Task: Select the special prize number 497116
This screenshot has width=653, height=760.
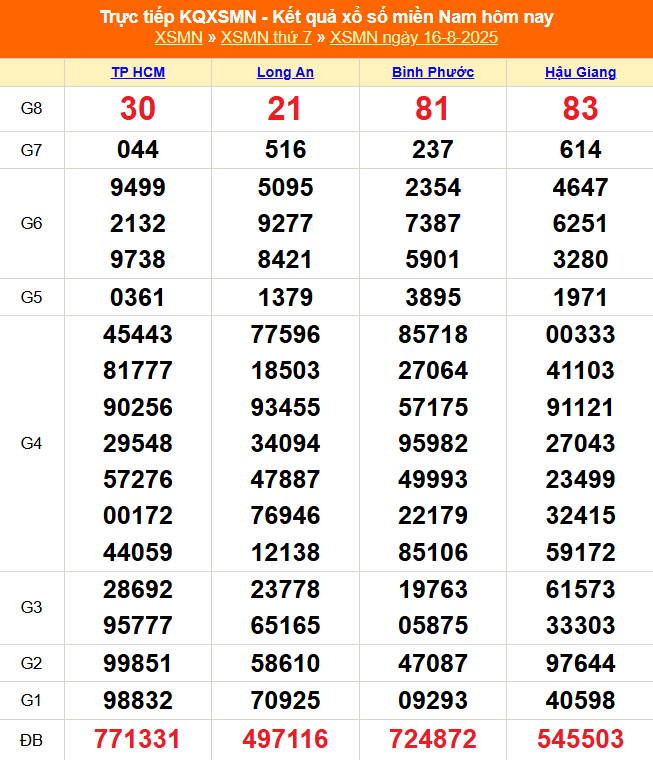Action: click(x=285, y=739)
